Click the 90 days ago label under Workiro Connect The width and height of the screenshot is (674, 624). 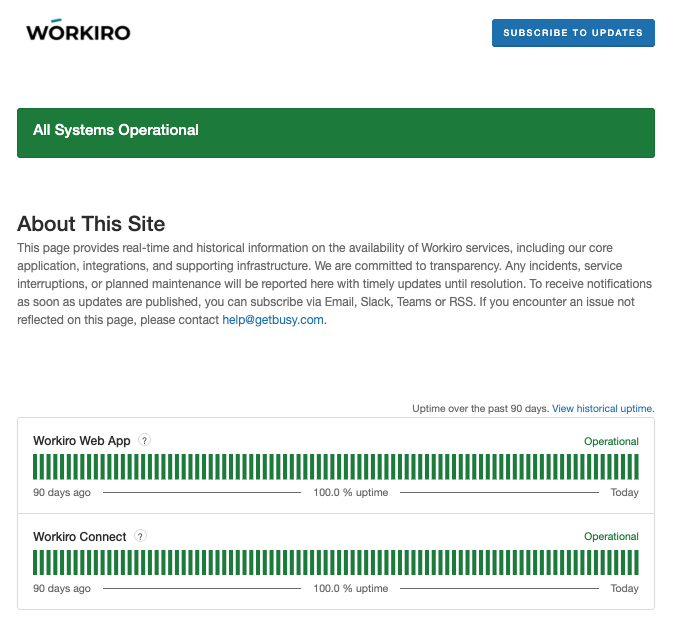pos(62,589)
